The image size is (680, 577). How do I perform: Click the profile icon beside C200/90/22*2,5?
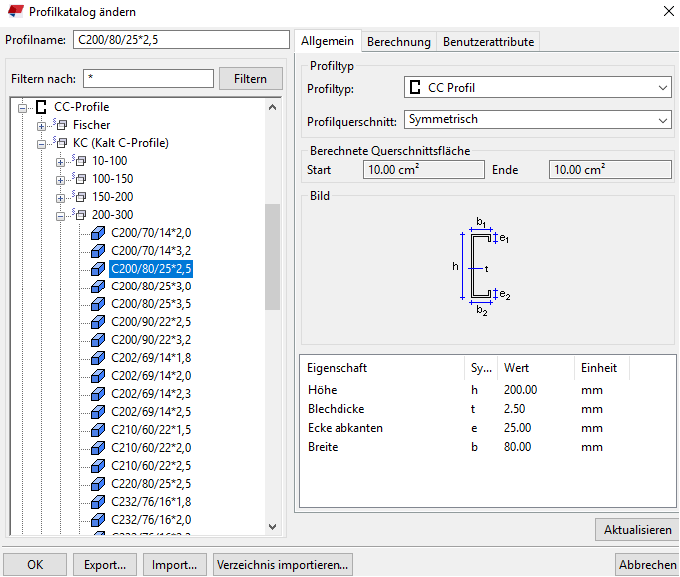coord(98,322)
